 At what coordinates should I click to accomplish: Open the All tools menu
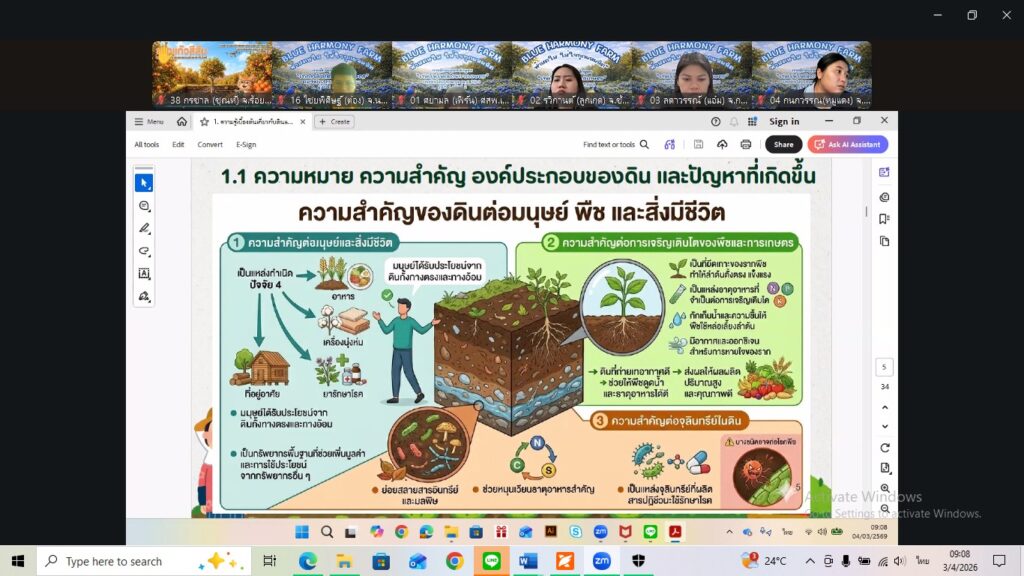pos(147,144)
